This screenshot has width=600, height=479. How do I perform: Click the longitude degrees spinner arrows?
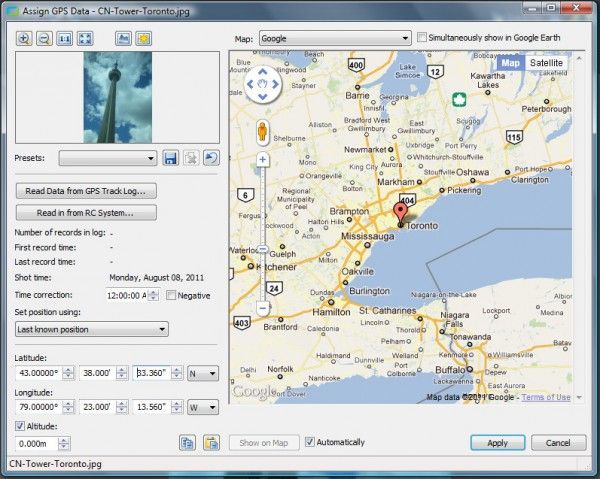pyautogui.click(x=68, y=407)
